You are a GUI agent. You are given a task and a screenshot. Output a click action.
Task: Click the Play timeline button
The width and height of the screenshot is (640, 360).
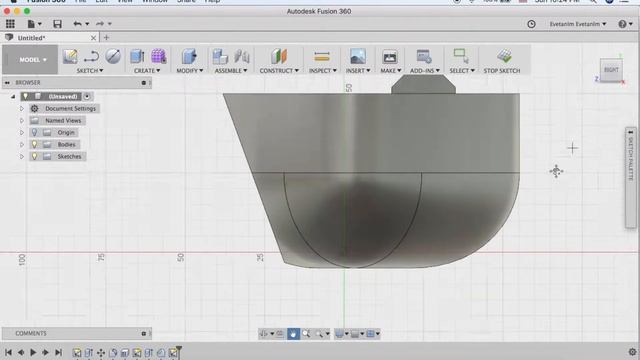pos(33,352)
